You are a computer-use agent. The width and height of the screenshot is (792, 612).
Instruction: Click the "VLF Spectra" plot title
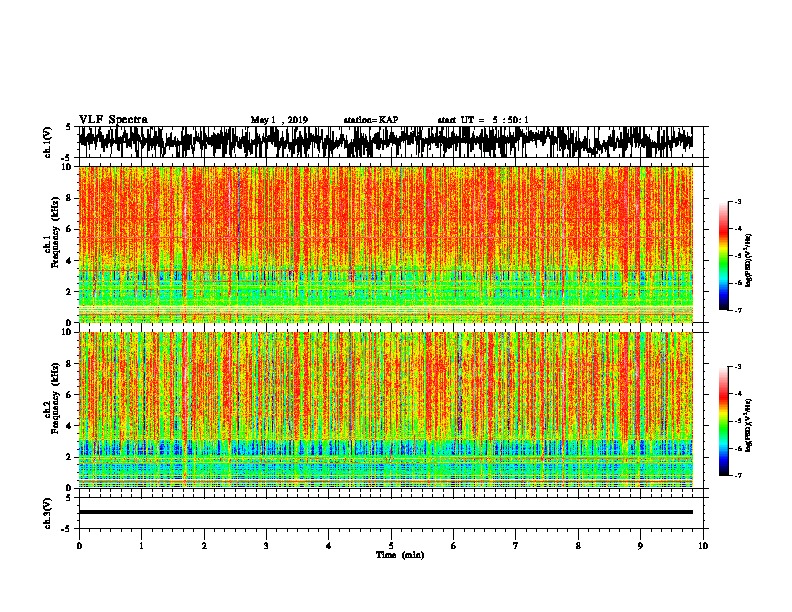(113, 120)
